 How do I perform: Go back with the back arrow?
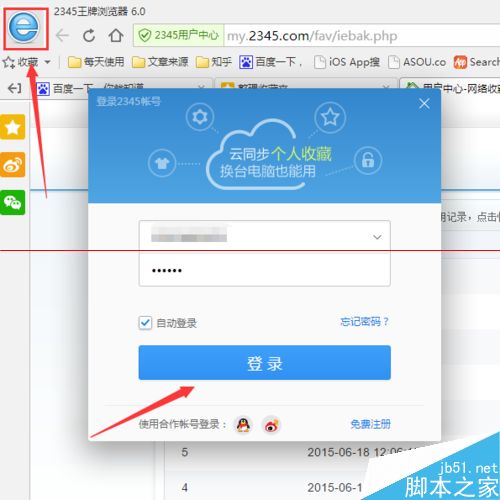pos(62,35)
